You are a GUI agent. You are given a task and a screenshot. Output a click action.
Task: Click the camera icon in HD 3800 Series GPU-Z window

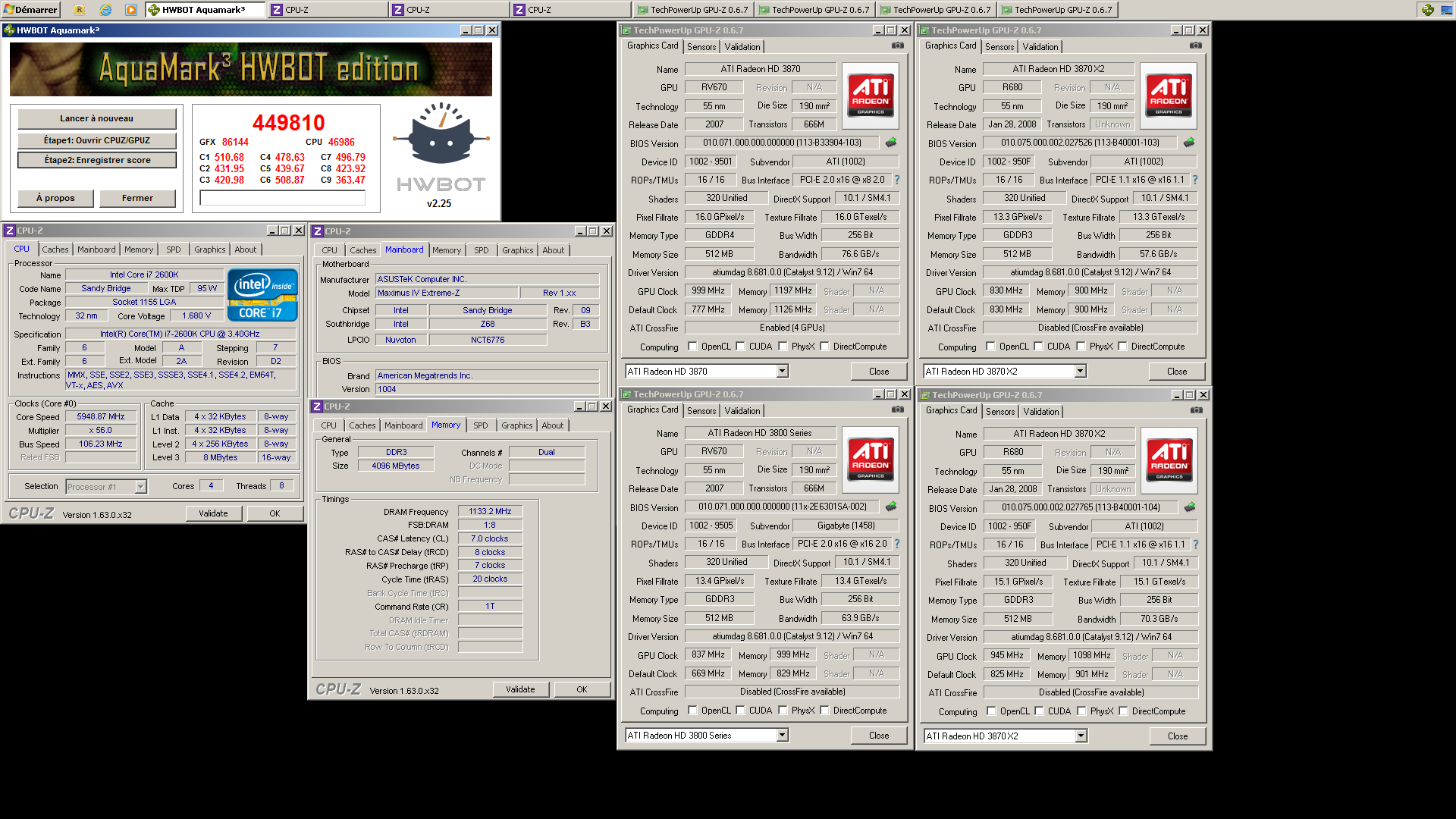[897, 409]
